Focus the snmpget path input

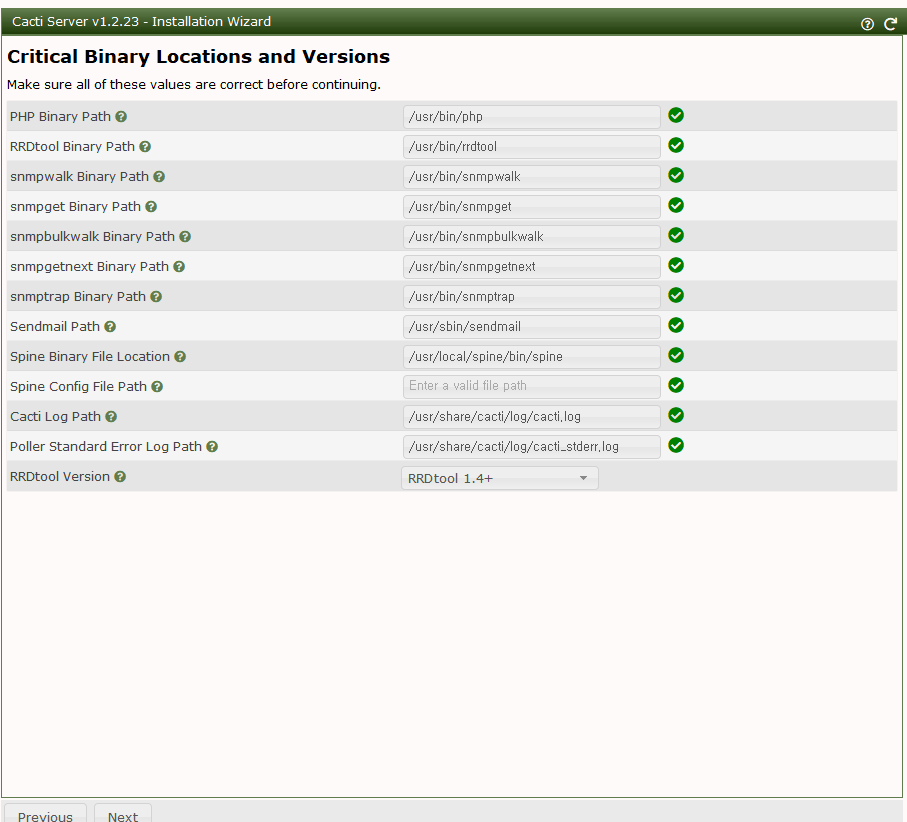point(532,207)
